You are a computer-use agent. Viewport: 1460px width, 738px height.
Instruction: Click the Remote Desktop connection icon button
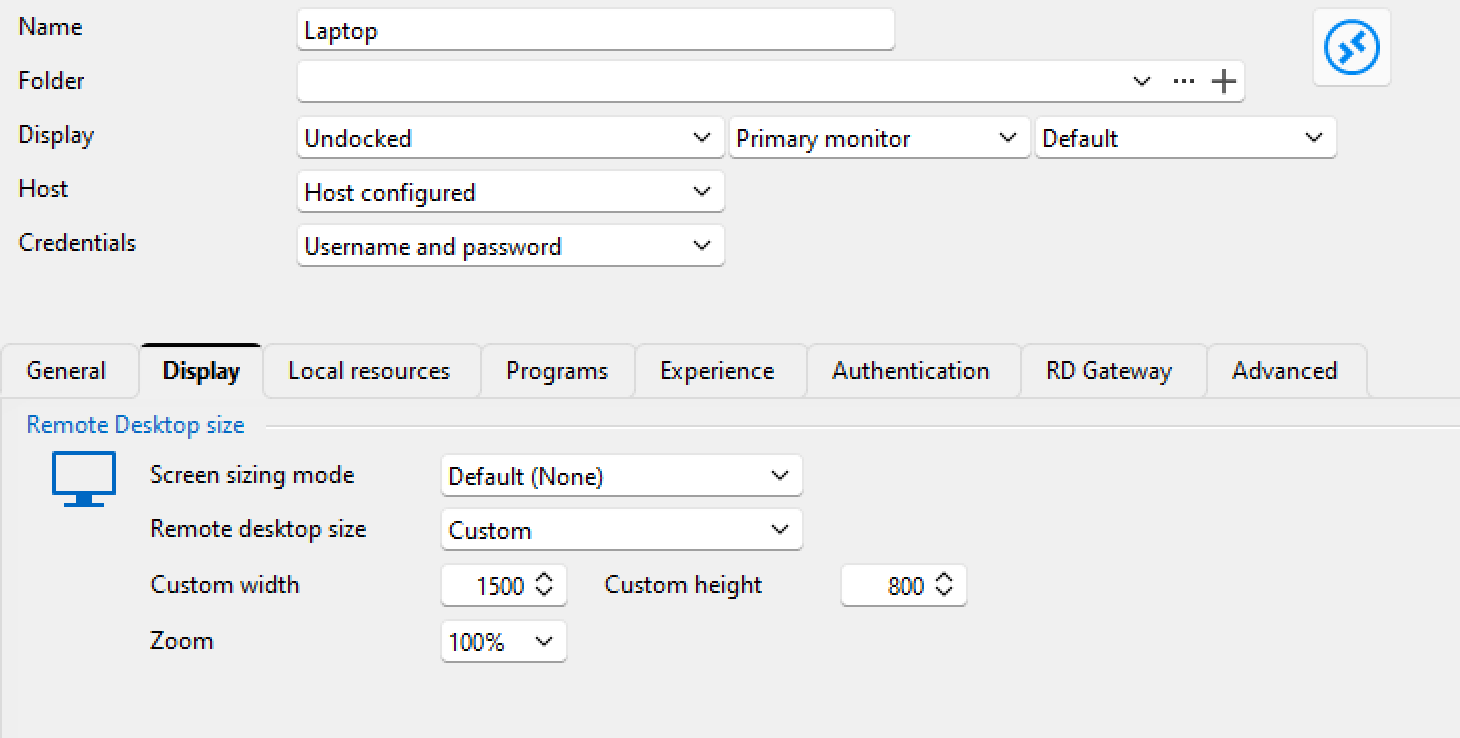click(x=1351, y=47)
